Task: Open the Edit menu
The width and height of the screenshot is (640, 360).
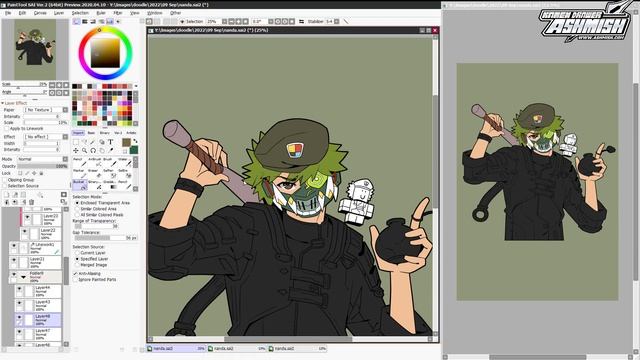Action: tap(22, 13)
